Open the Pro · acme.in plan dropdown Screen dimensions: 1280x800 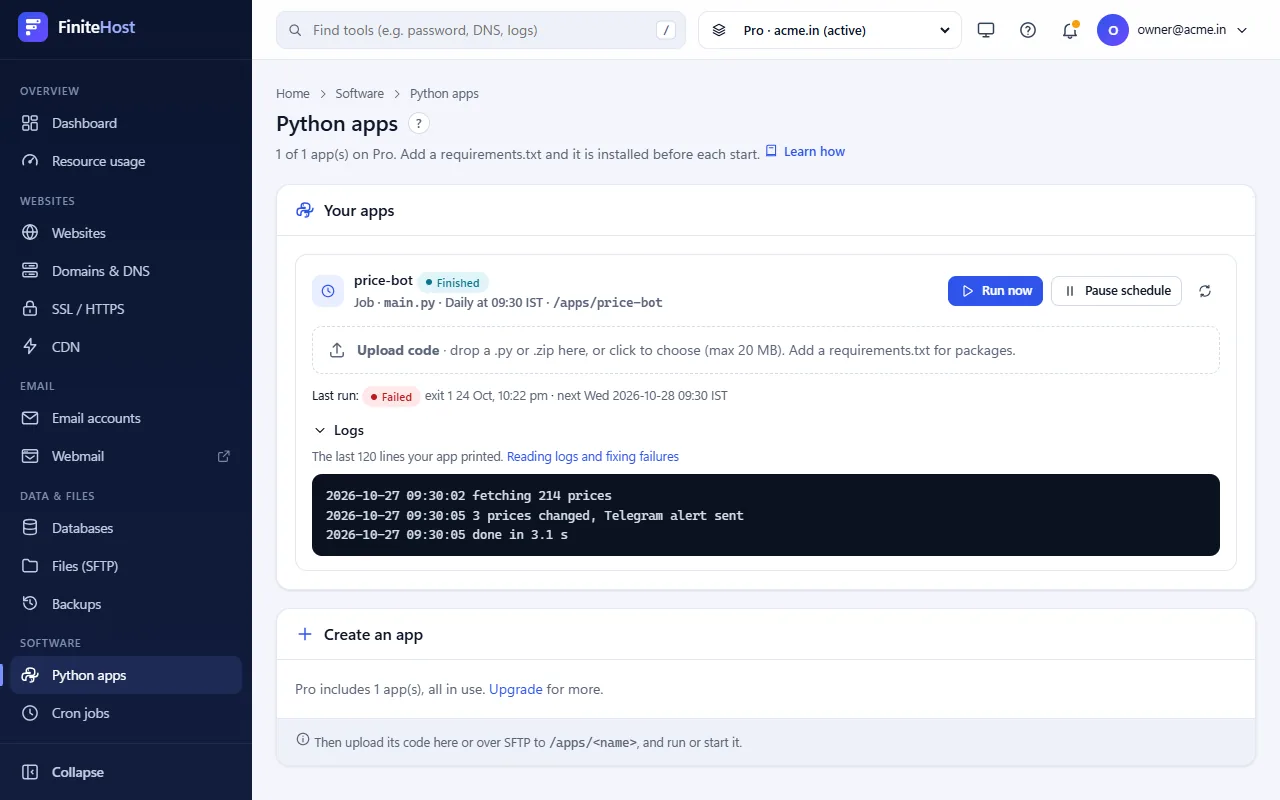click(830, 30)
